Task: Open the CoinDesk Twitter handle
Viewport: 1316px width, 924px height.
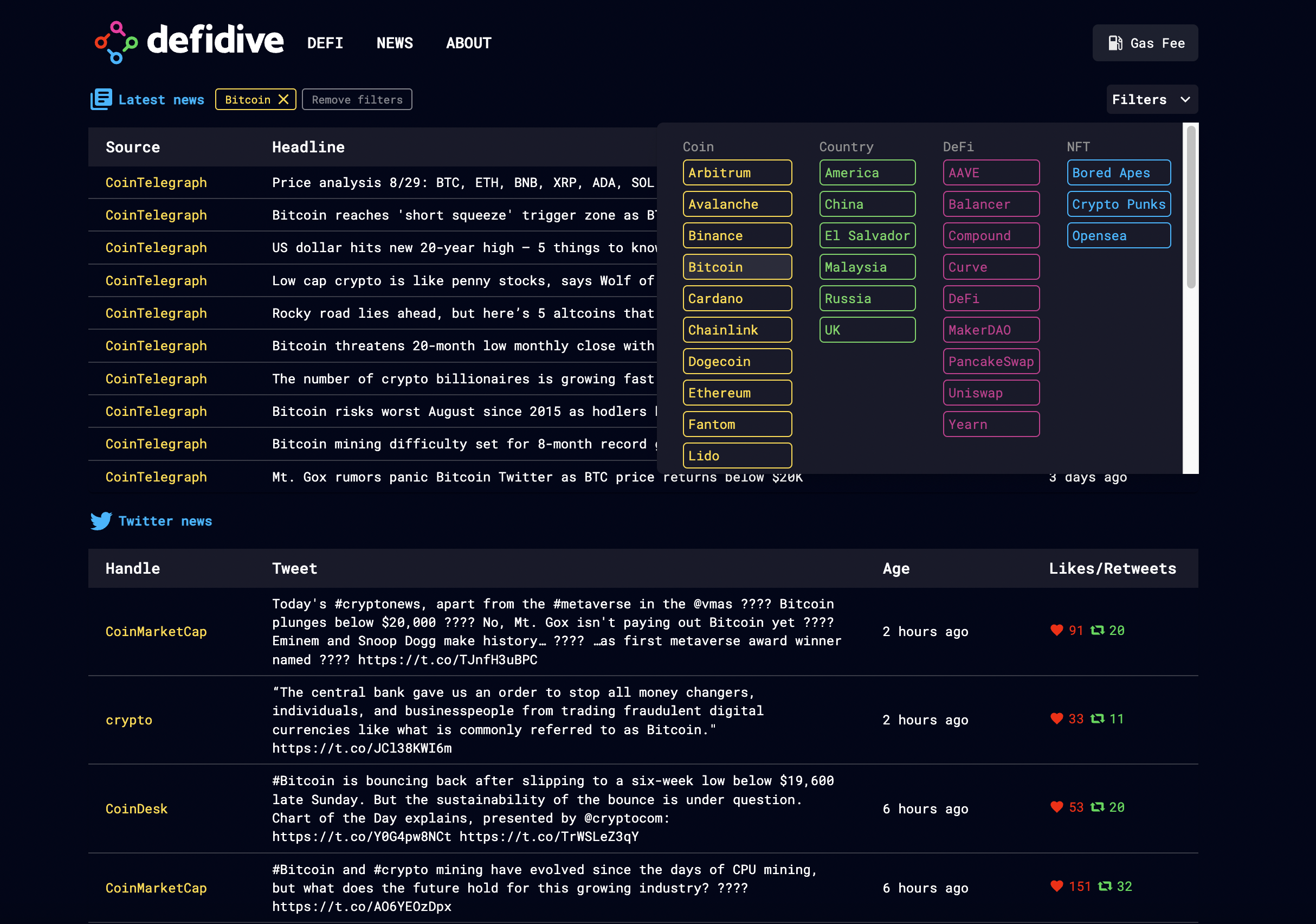Action: tap(137, 809)
